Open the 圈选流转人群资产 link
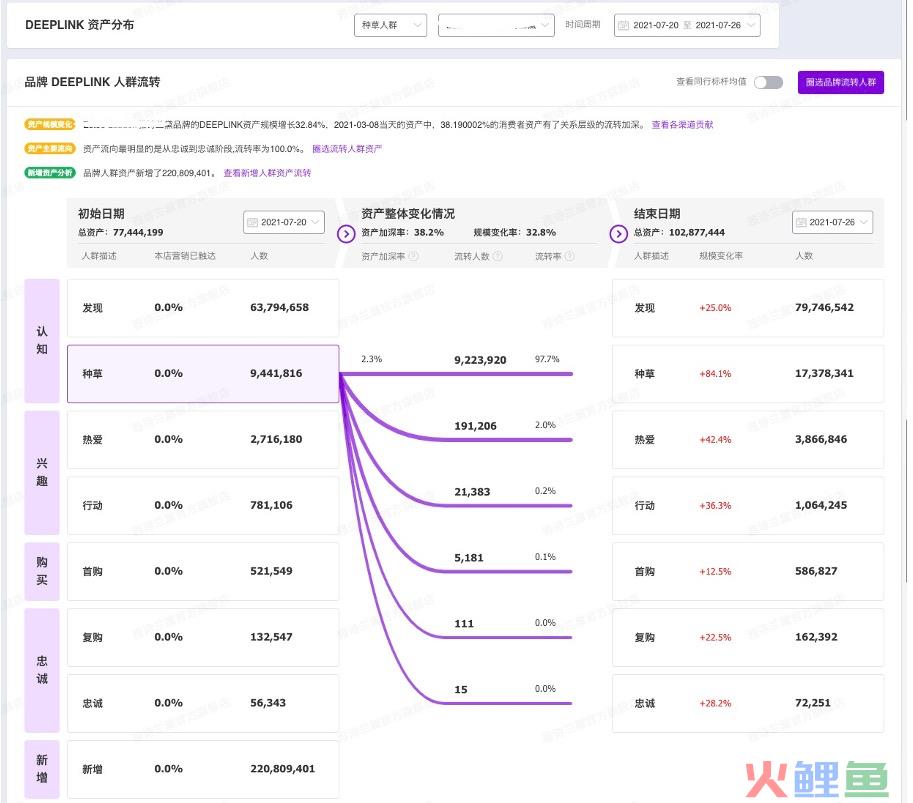The image size is (913, 803). point(347,149)
